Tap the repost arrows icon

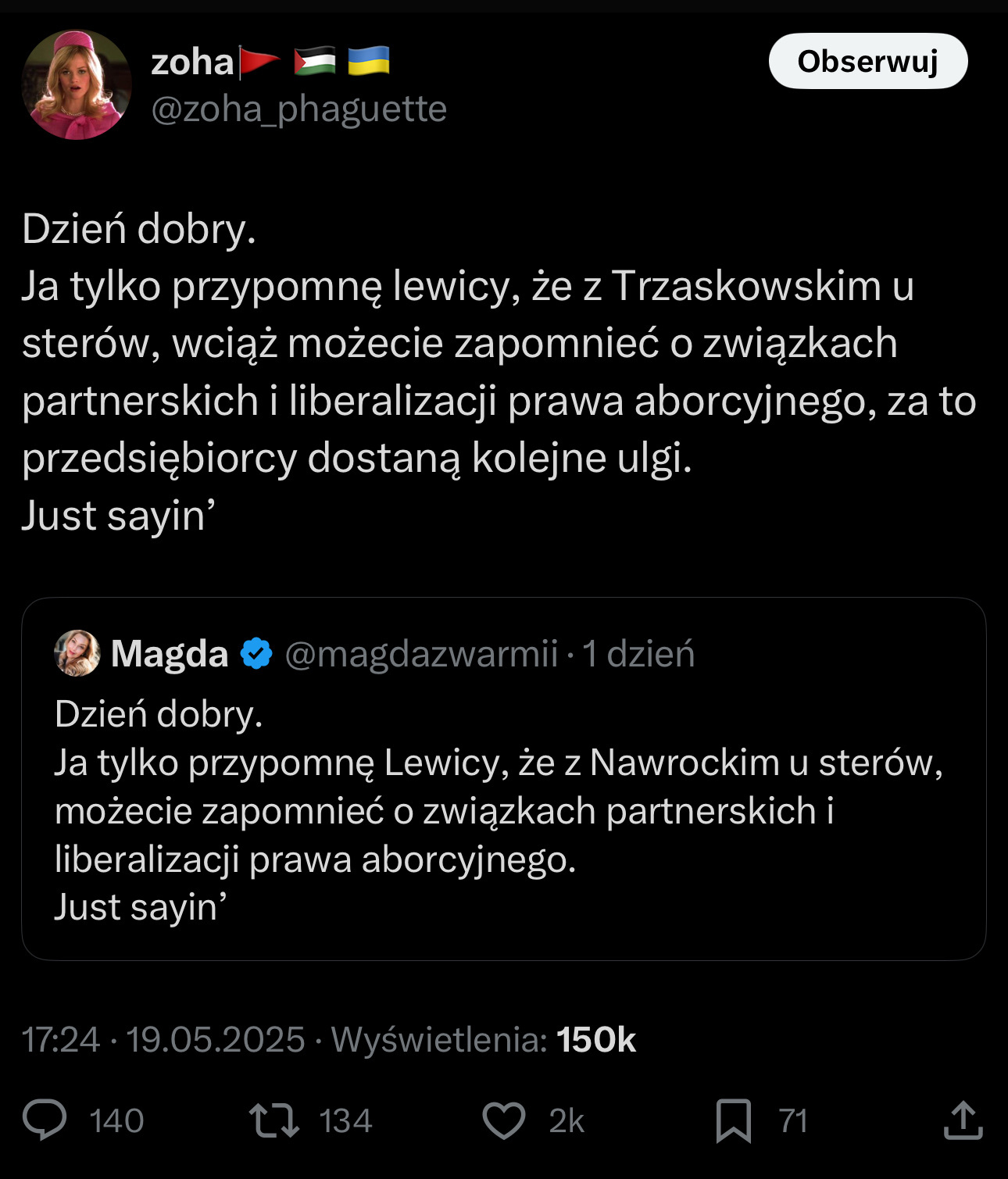point(273,1120)
